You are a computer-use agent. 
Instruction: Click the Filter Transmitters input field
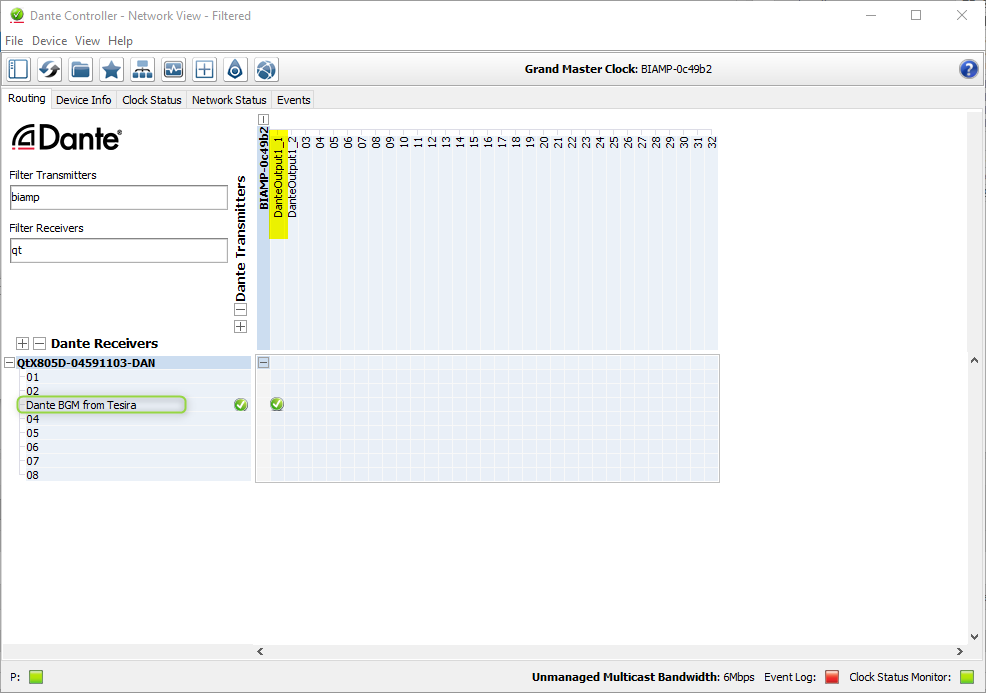click(x=119, y=197)
